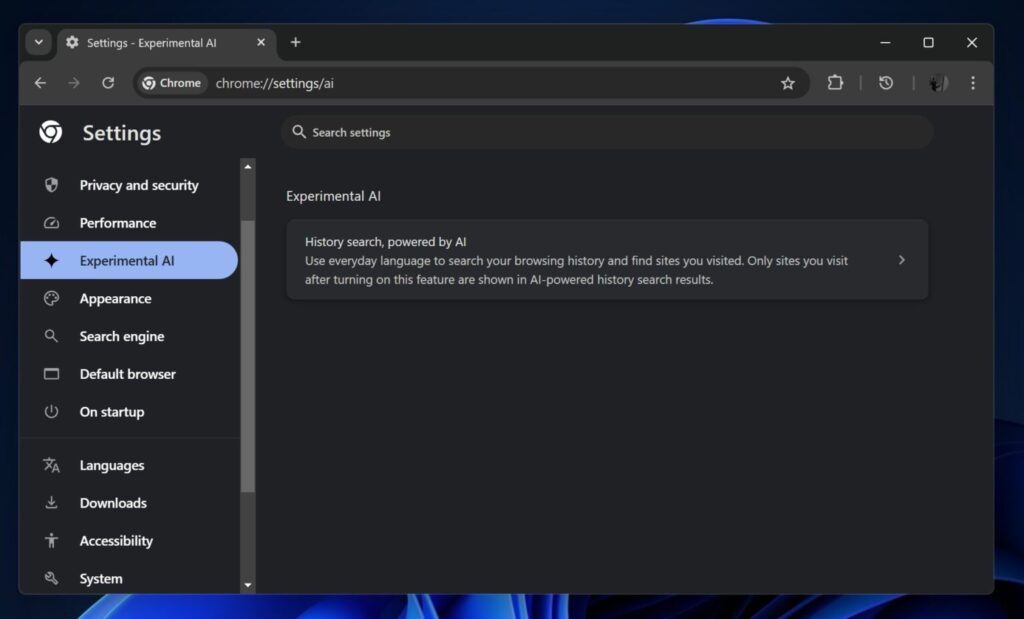Bookmark this page with the star icon
The image size is (1024, 619).
(x=788, y=83)
